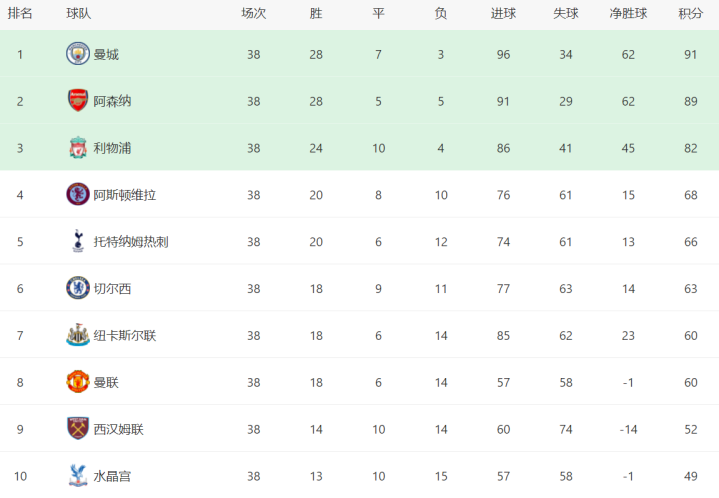
Task: Sort by 净胜球 column header
Action: tap(628, 14)
